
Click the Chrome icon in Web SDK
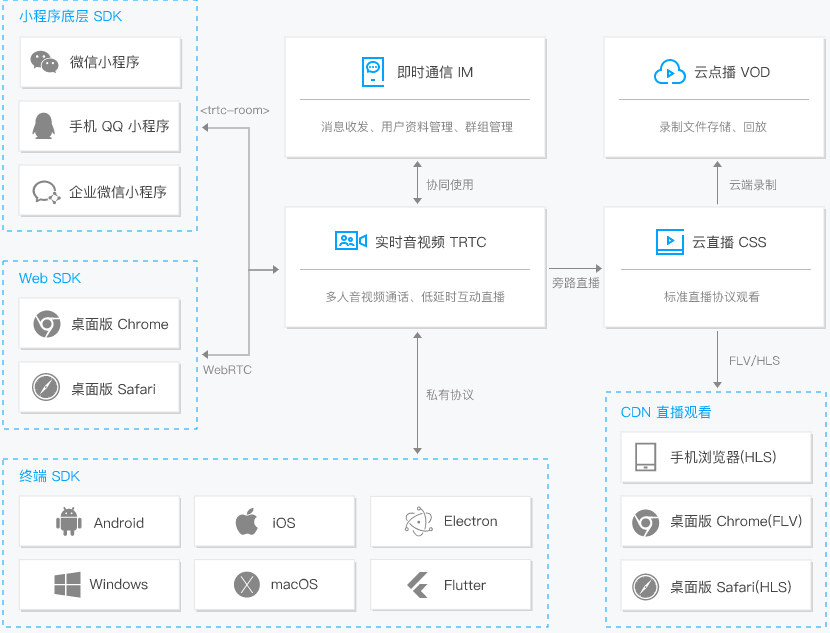point(47,324)
